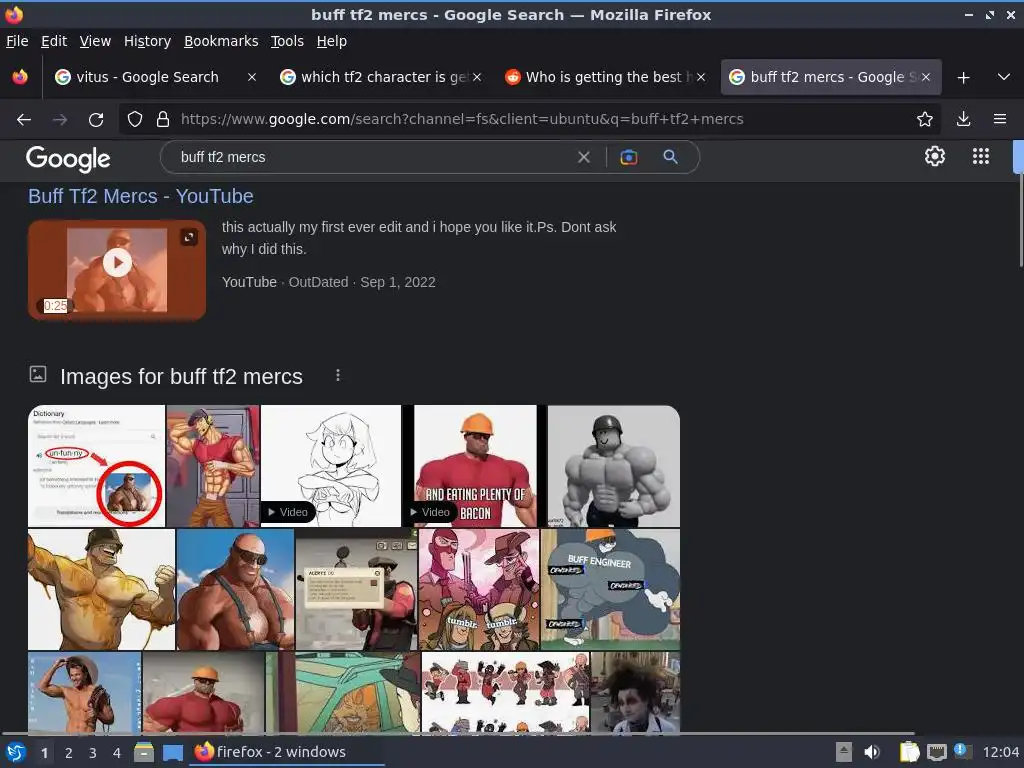Open the tumblr comic image with Spy
This screenshot has height=768, width=1024.
pos(479,589)
